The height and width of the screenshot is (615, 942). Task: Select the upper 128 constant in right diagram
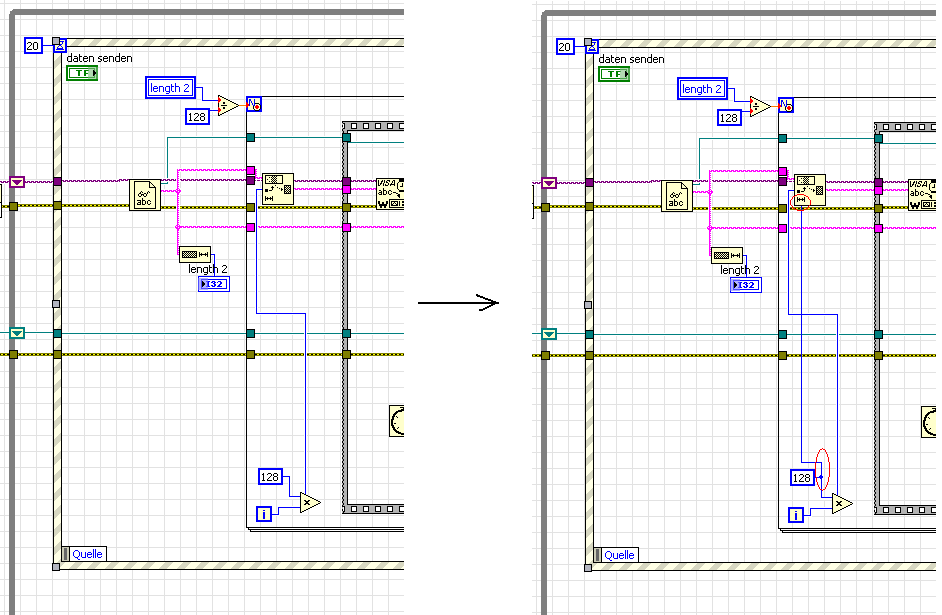click(729, 118)
